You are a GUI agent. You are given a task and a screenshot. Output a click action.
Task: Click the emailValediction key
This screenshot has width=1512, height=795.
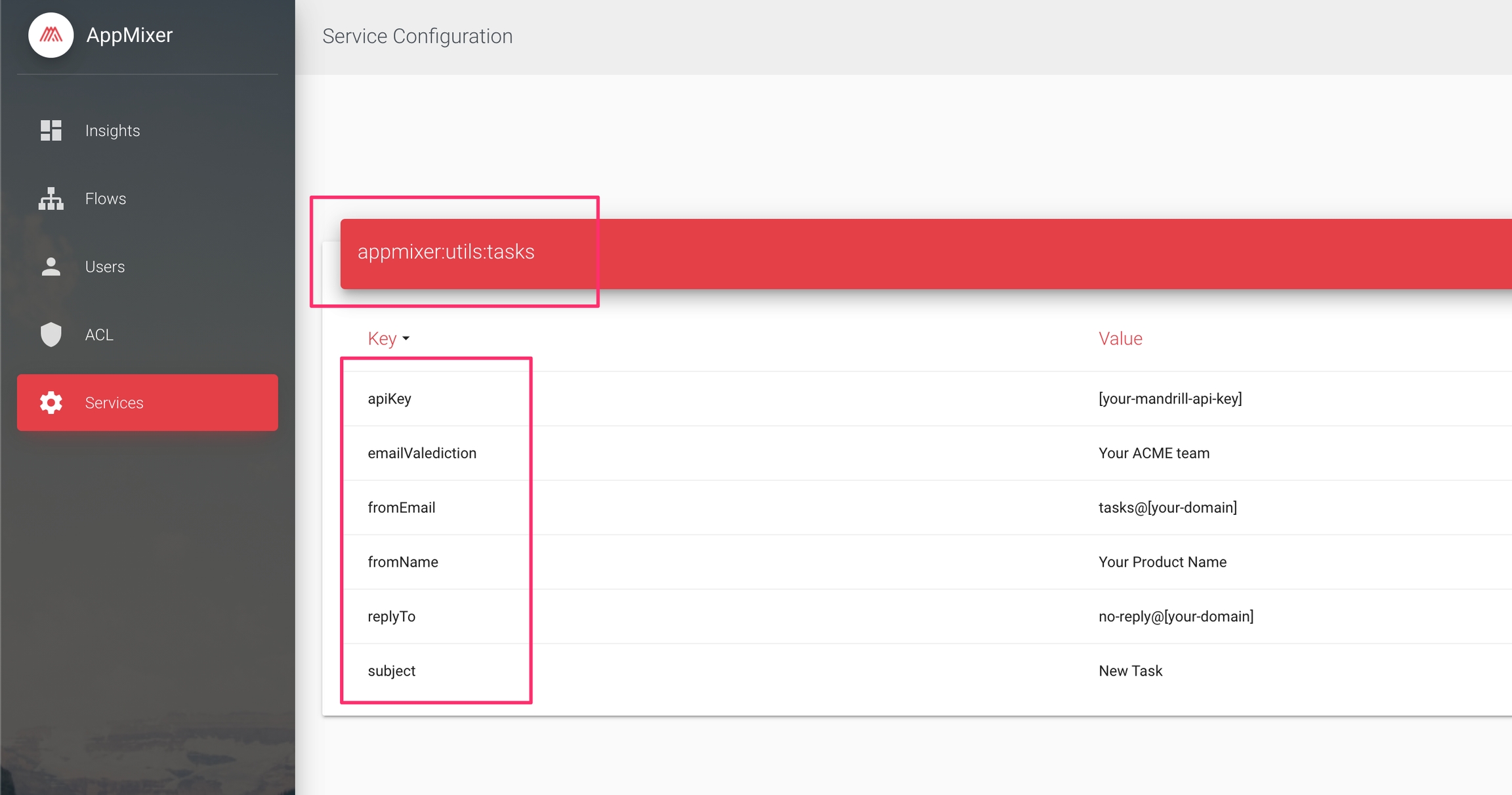pyautogui.click(x=422, y=453)
